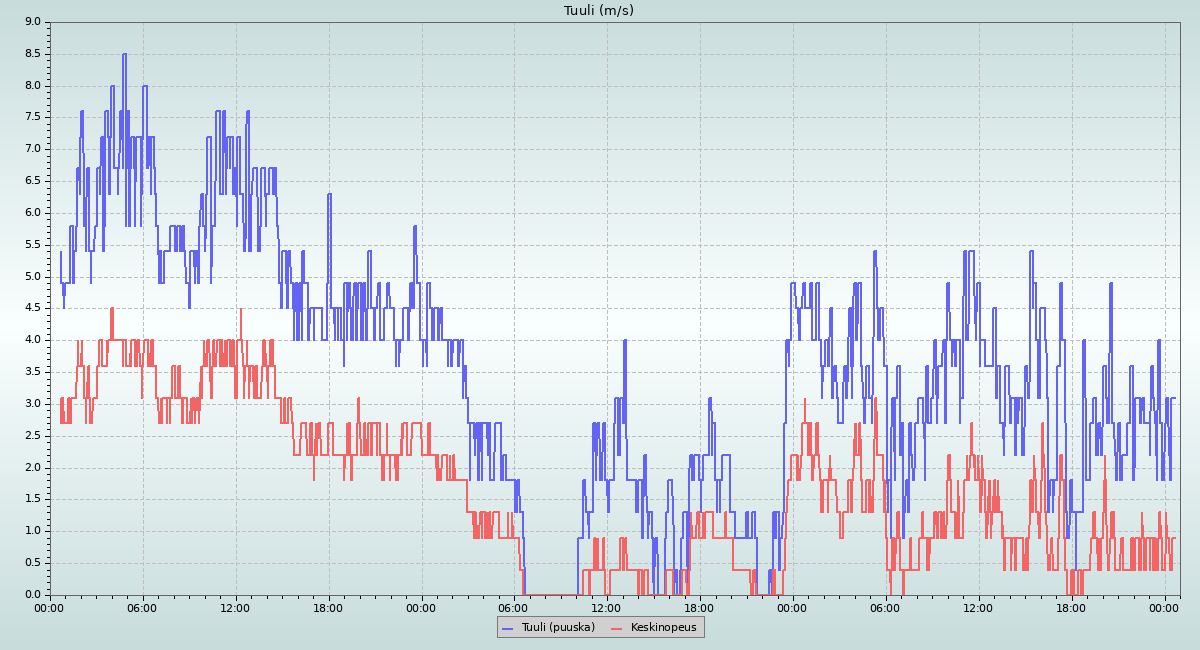Click the 3.5 y-axis tick label

tap(32, 371)
